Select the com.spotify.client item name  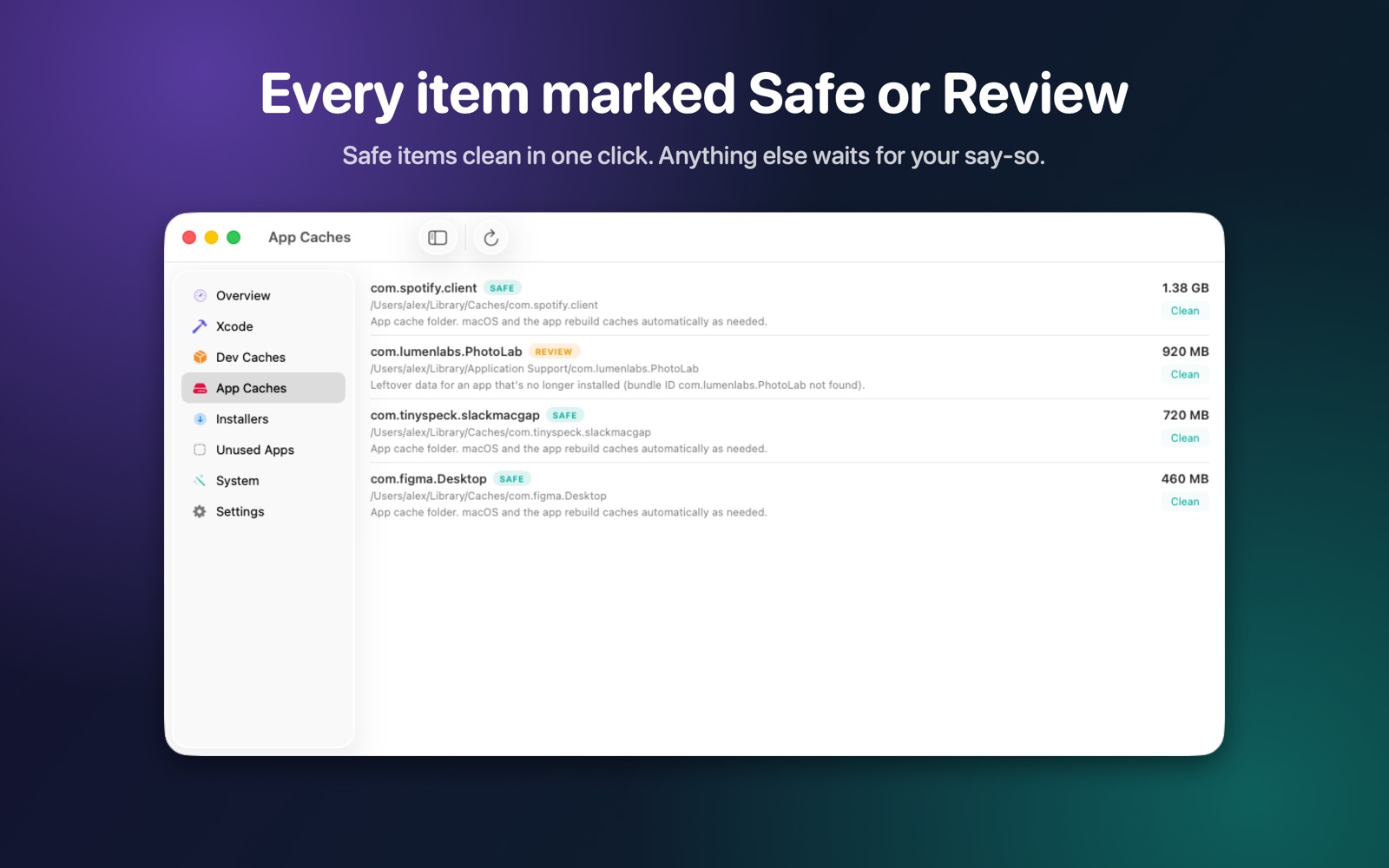point(424,288)
